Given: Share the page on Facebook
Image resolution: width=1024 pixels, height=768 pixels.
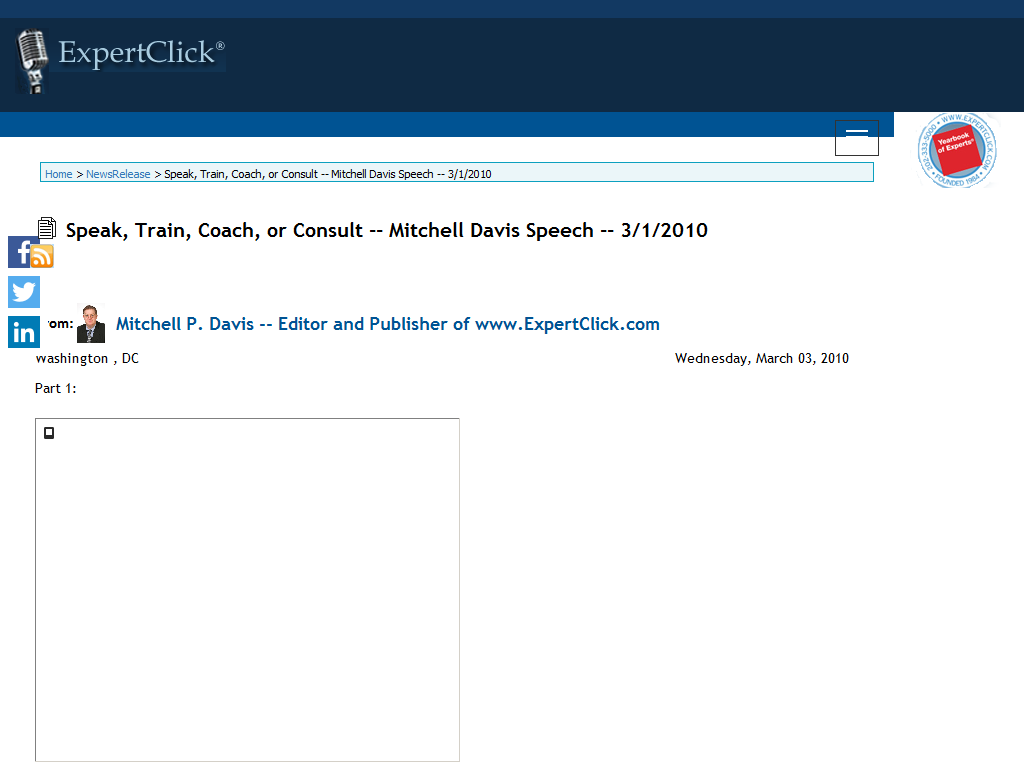Looking at the screenshot, I should click(20, 252).
